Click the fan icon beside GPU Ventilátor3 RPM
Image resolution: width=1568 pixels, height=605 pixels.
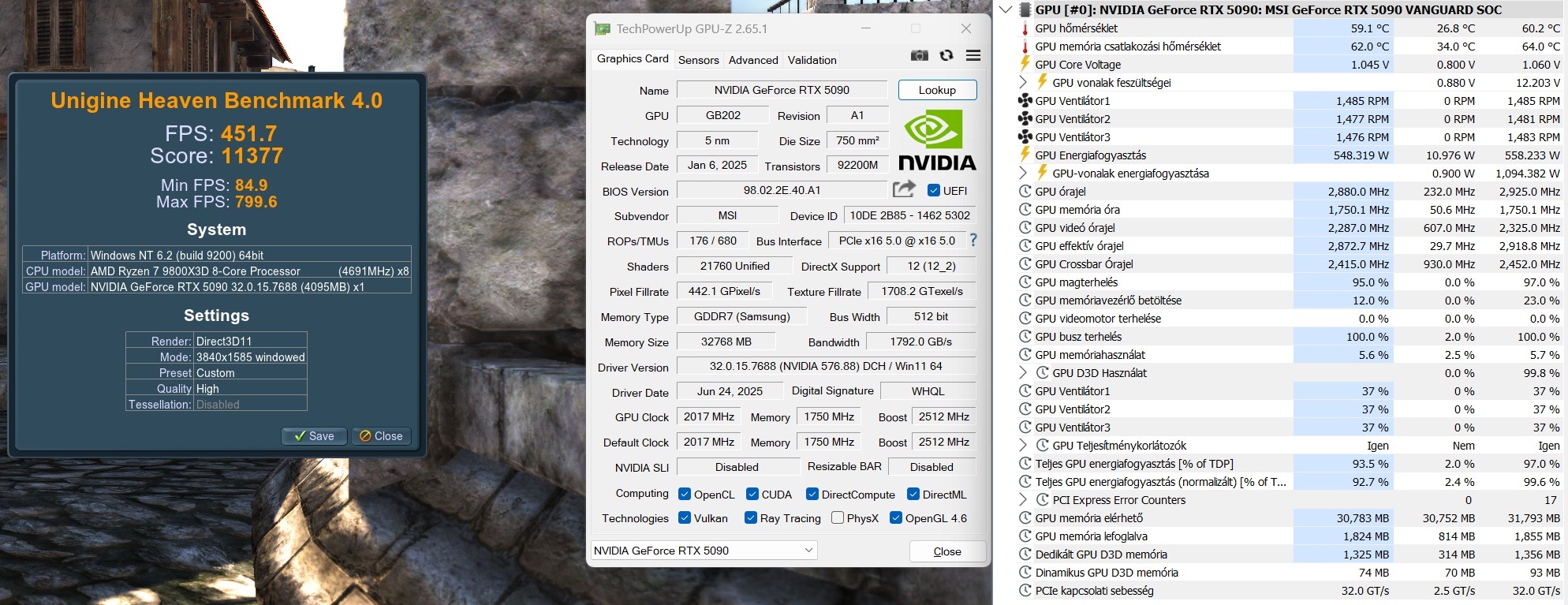tap(1025, 136)
